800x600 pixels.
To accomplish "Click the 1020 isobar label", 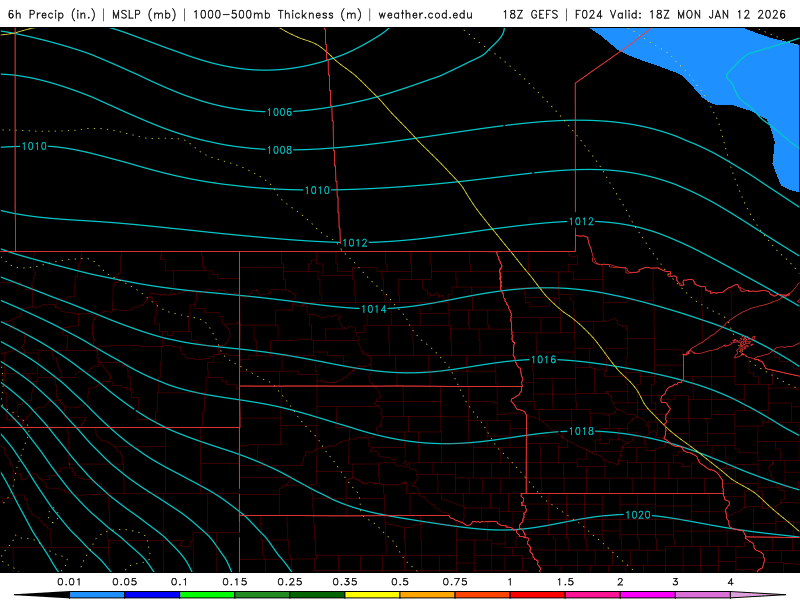I will pos(638,515).
